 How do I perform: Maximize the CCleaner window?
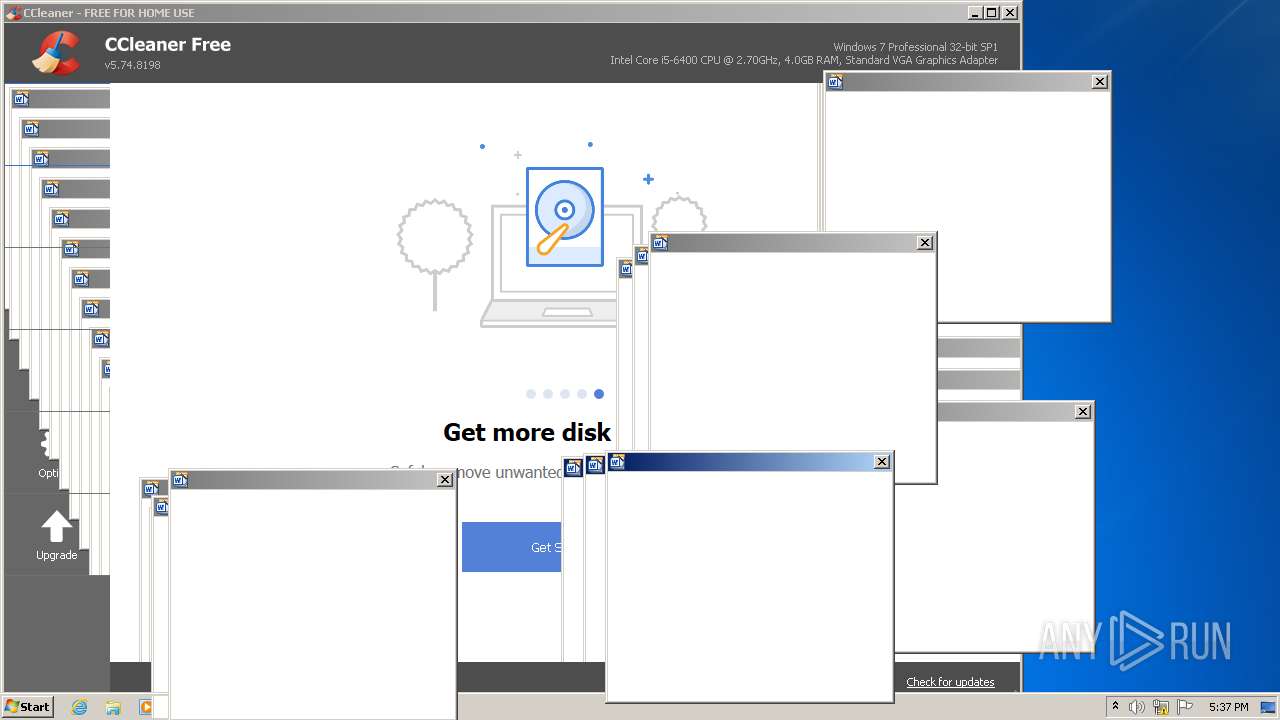pos(992,13)
